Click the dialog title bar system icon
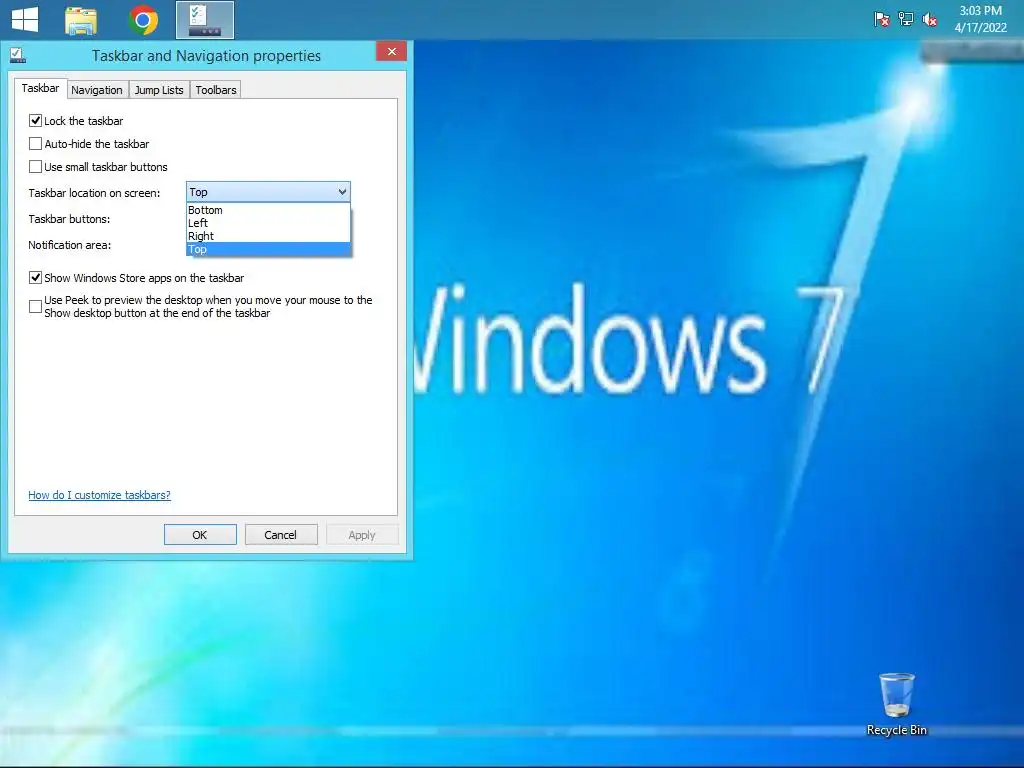The height and width of the screenshot is (768, 1024). [x=18, y=56]
